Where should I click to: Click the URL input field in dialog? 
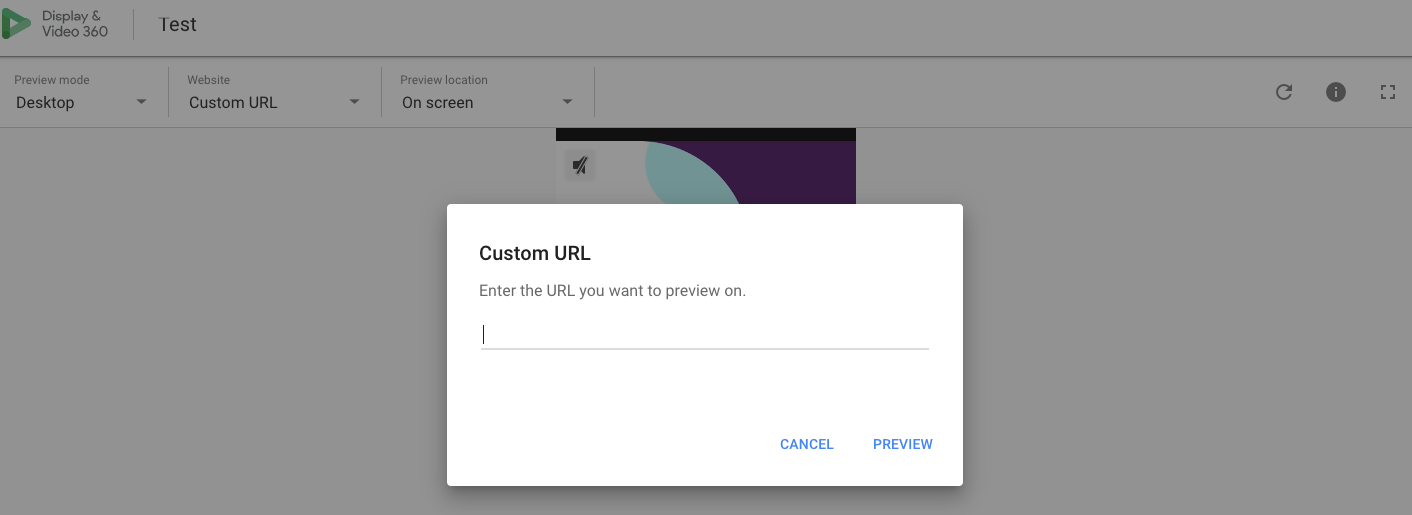point(705,334)
